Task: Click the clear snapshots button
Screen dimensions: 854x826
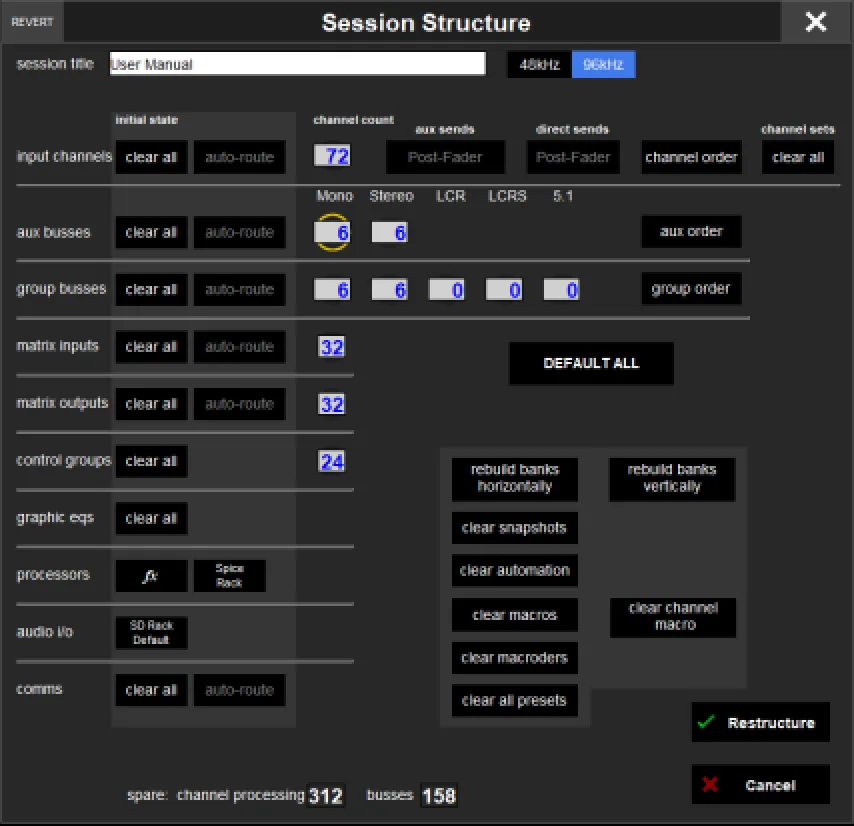Action: [515, 528]
